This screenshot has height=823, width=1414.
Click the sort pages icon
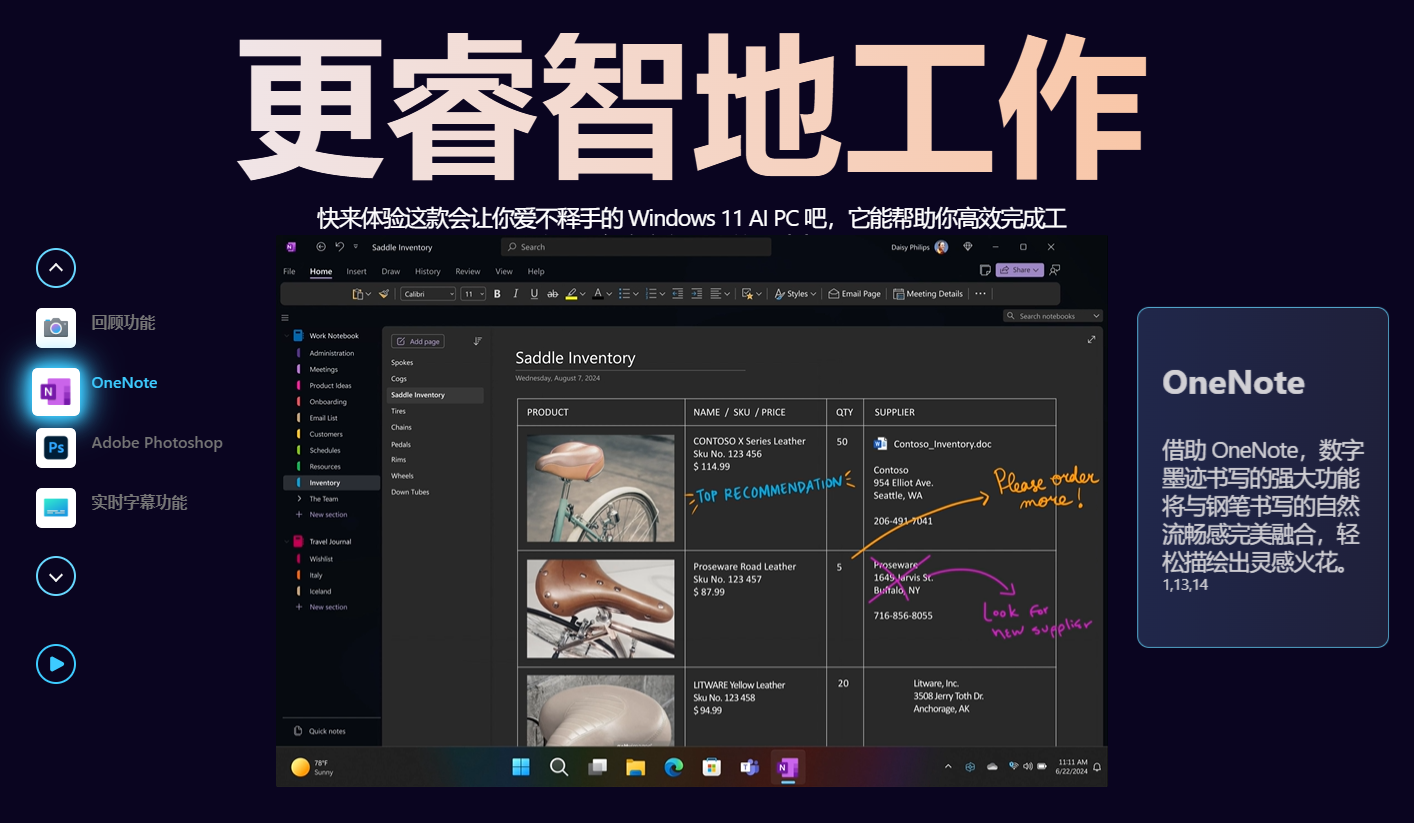(477, 341)
